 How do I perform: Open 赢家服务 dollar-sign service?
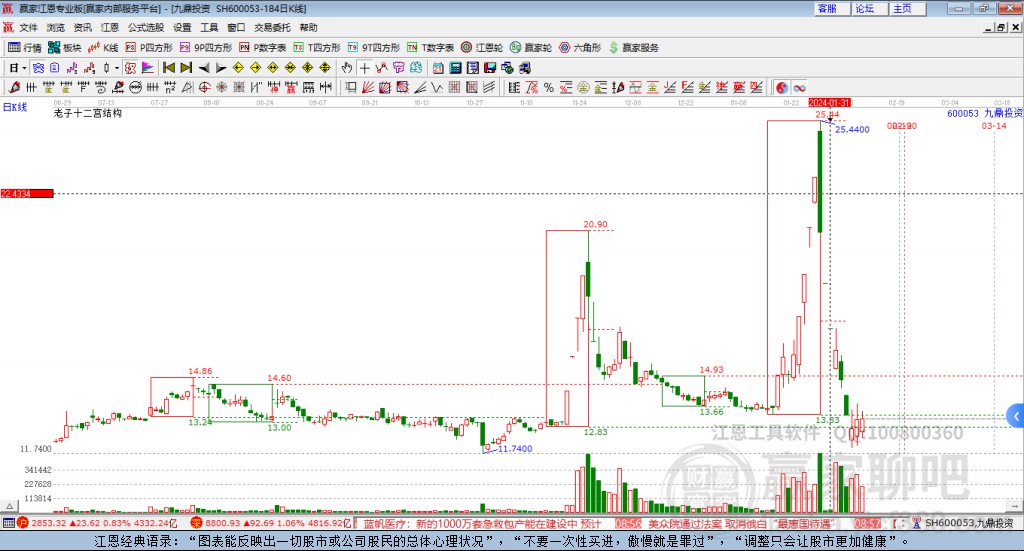click(634, 48)
